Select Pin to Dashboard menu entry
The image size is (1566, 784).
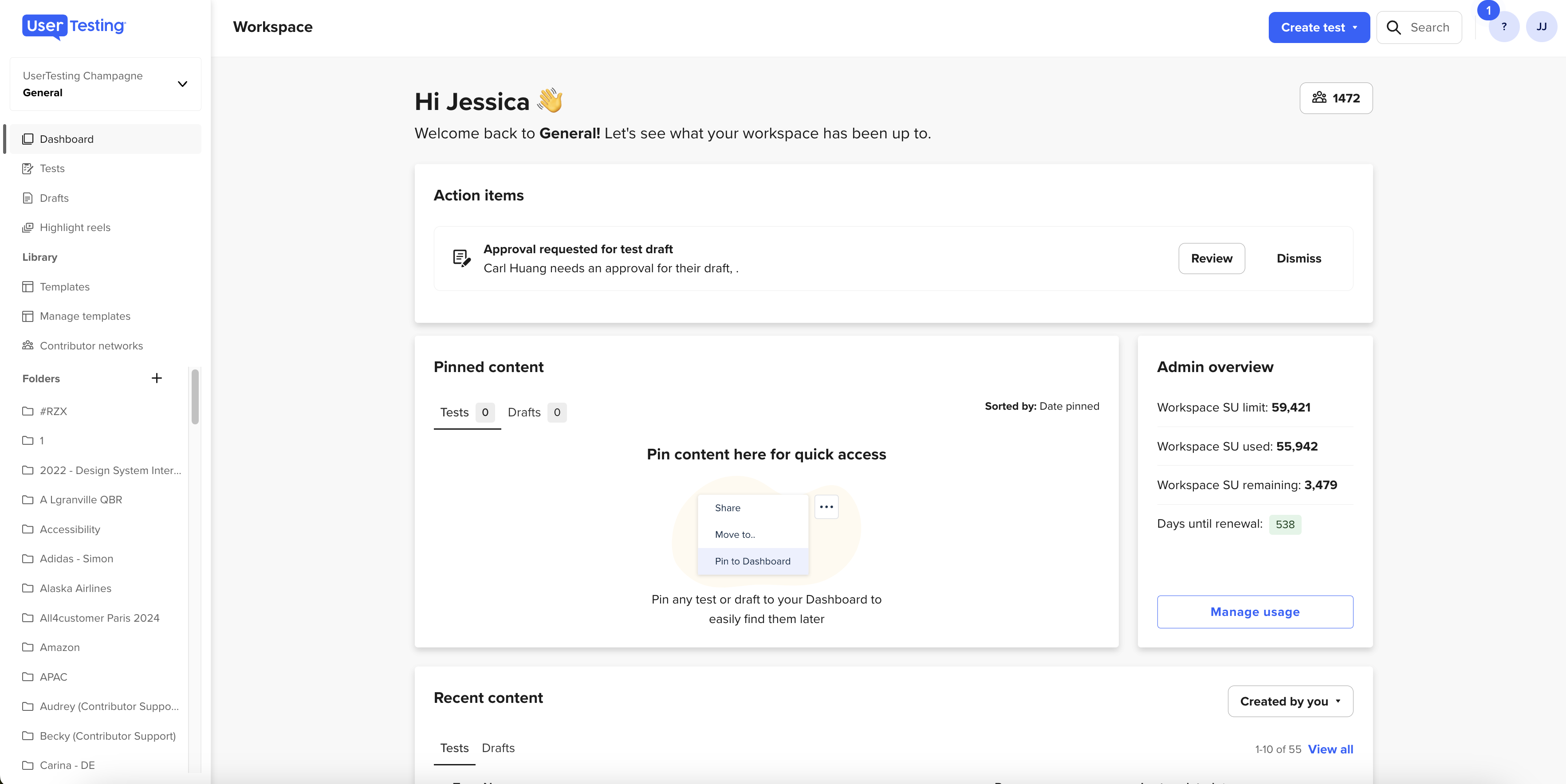752,561
